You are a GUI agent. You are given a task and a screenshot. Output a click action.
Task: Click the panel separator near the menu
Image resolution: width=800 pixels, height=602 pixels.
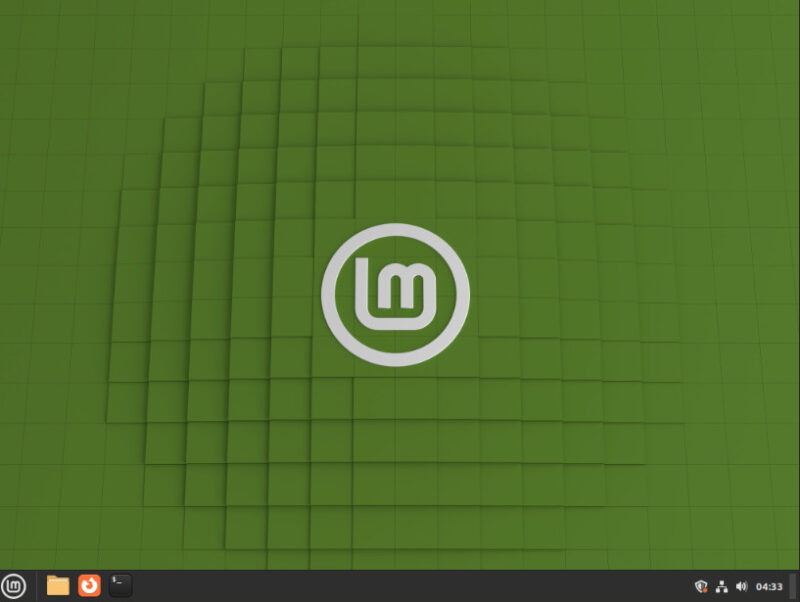(37, 587)
